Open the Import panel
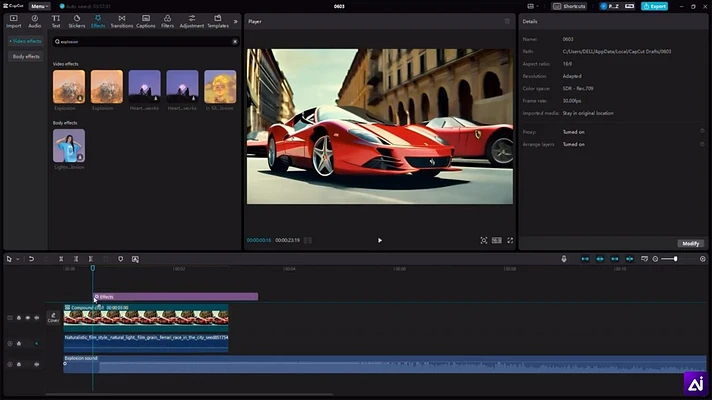This screenshot has height=400, width=712. (x=14, y=21)
